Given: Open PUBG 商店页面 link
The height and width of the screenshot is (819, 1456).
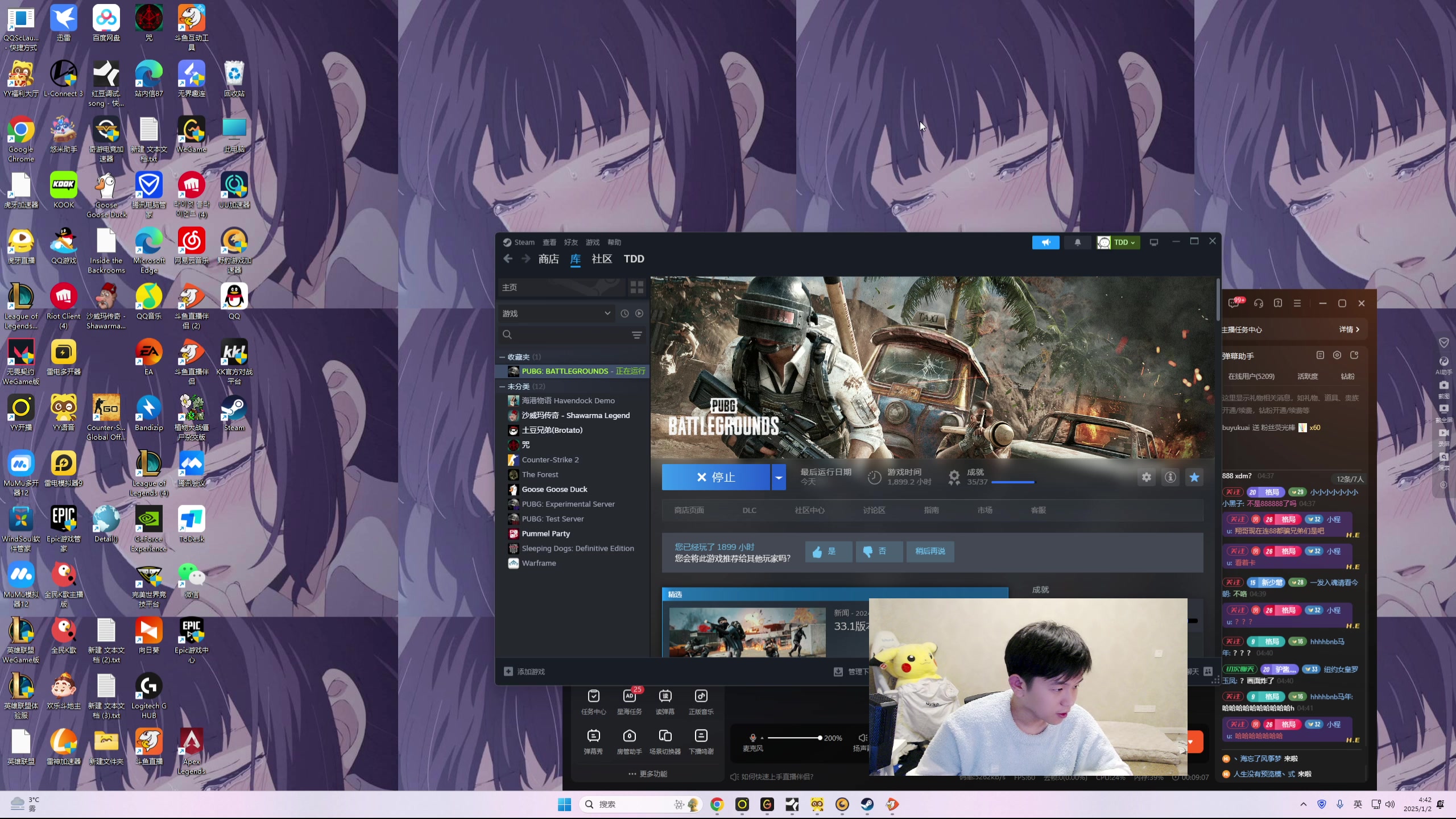Looking at the screenshot, I should (689, 510).
